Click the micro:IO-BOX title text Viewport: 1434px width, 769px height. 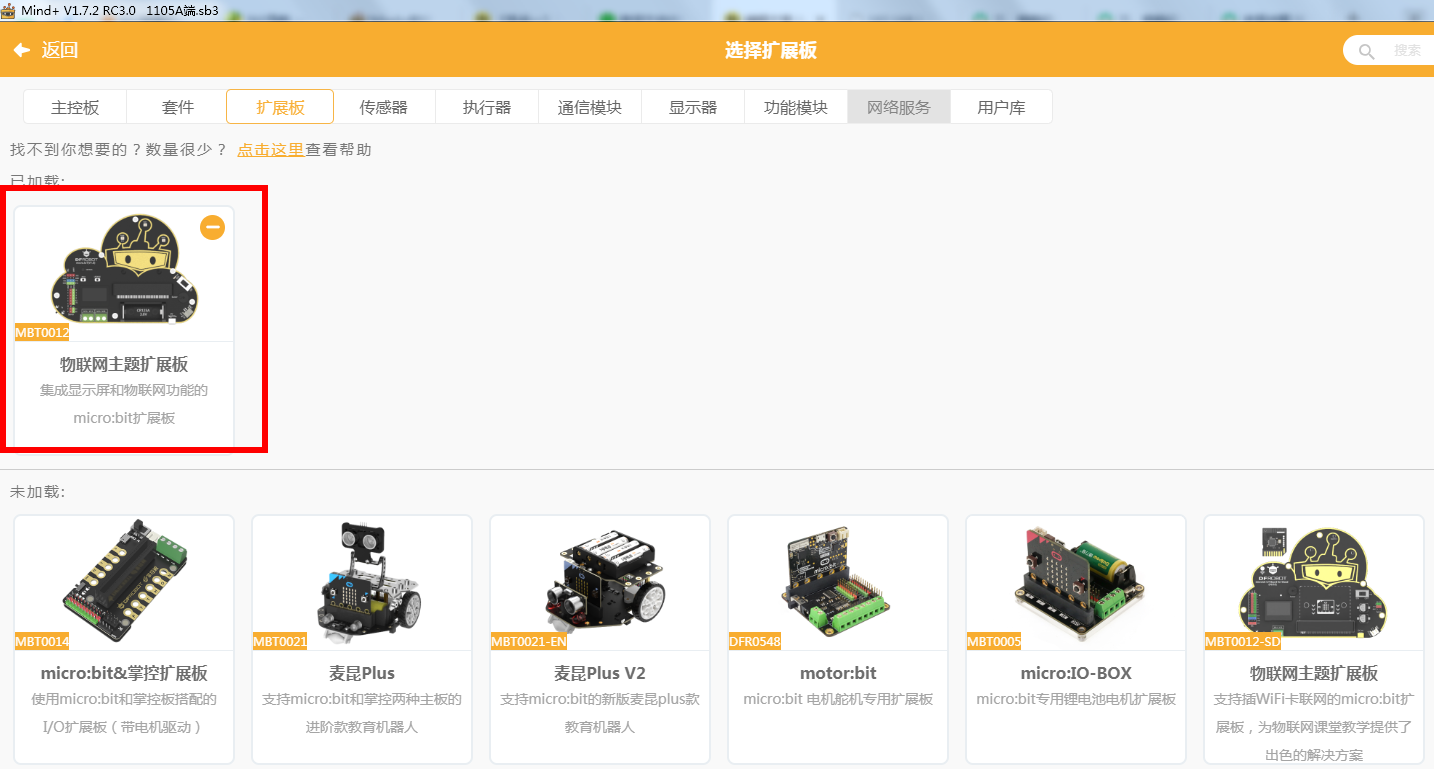[x=1076, y=673]
